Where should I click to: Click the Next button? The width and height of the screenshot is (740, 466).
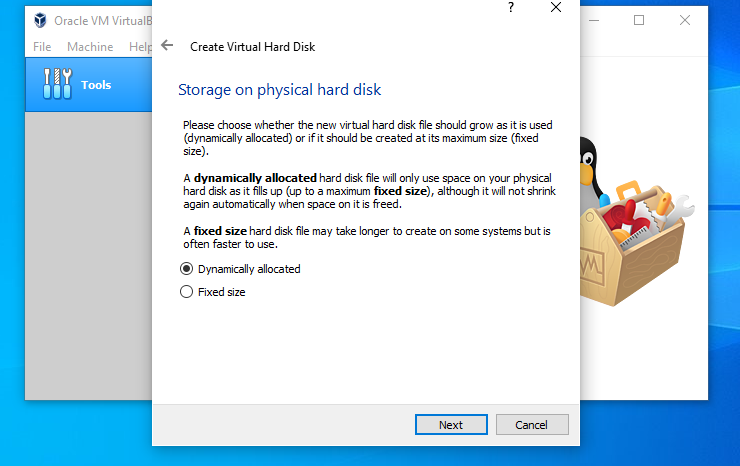click(451, 425)
